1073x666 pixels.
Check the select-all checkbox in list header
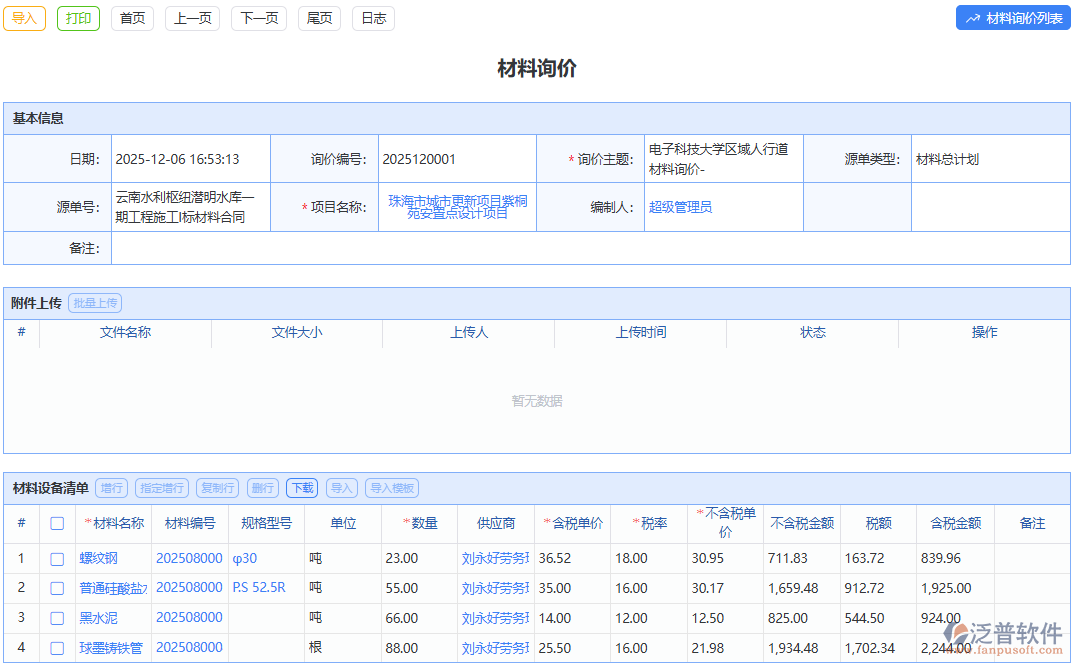pos(57,523)
